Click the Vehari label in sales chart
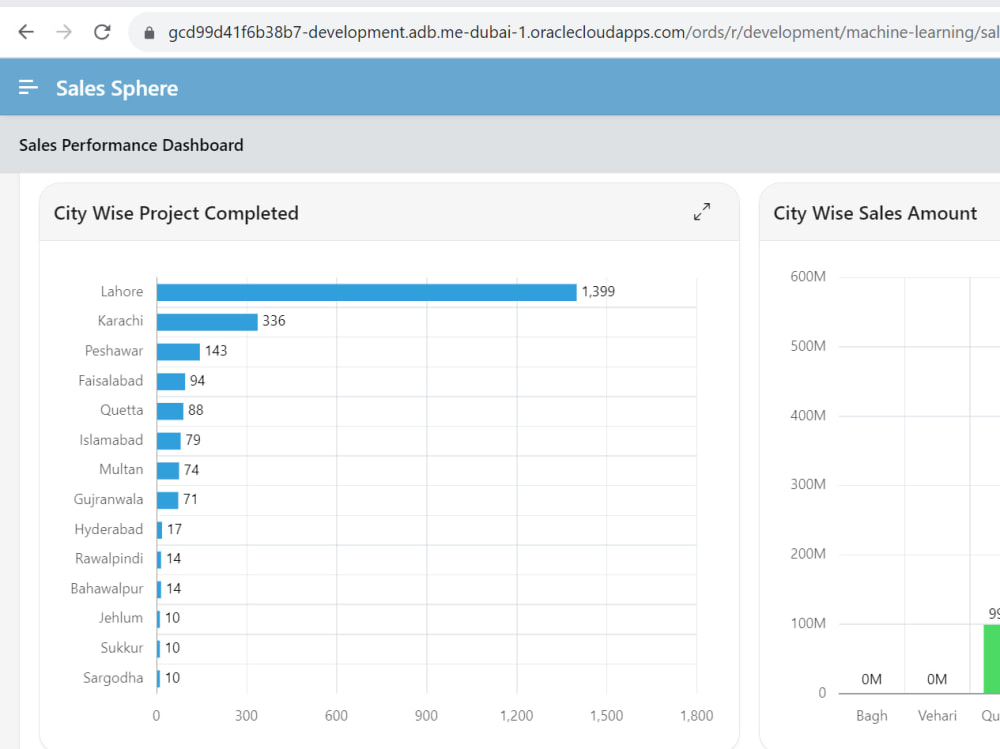Screen dimensions: 1000x749 (938, 716)
